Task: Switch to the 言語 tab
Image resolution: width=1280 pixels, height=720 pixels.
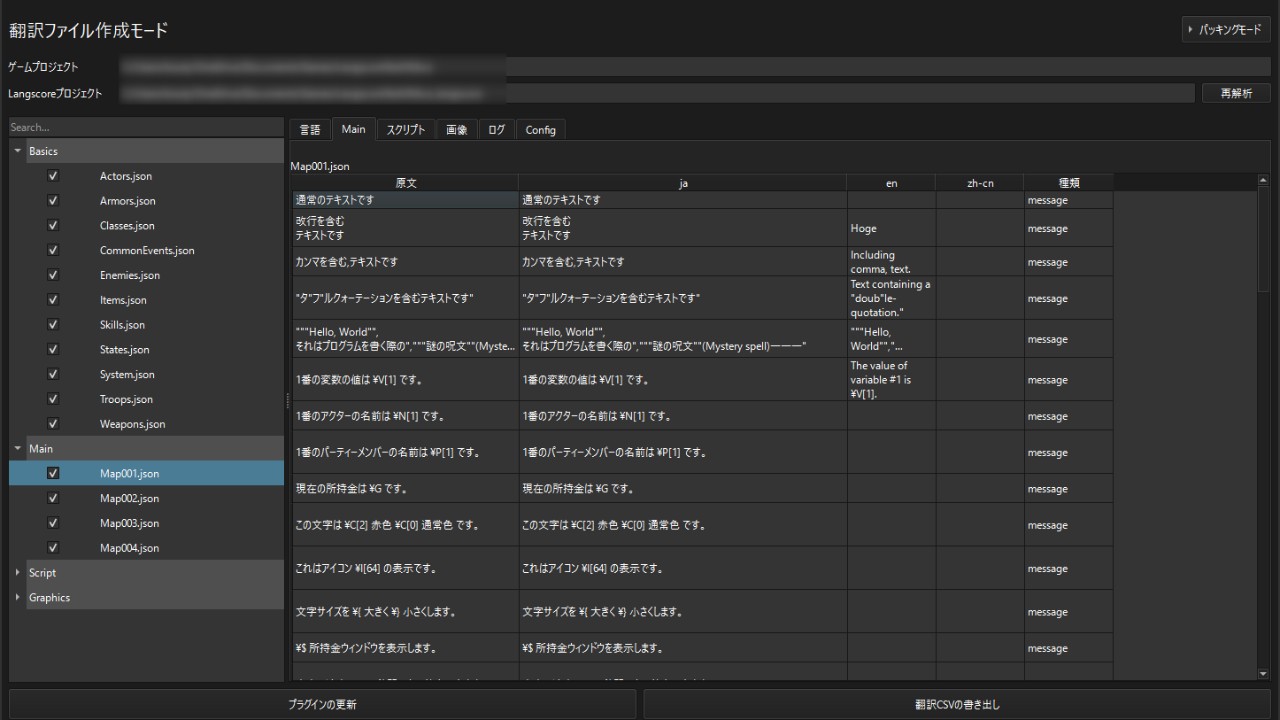Action: [310, 130]
